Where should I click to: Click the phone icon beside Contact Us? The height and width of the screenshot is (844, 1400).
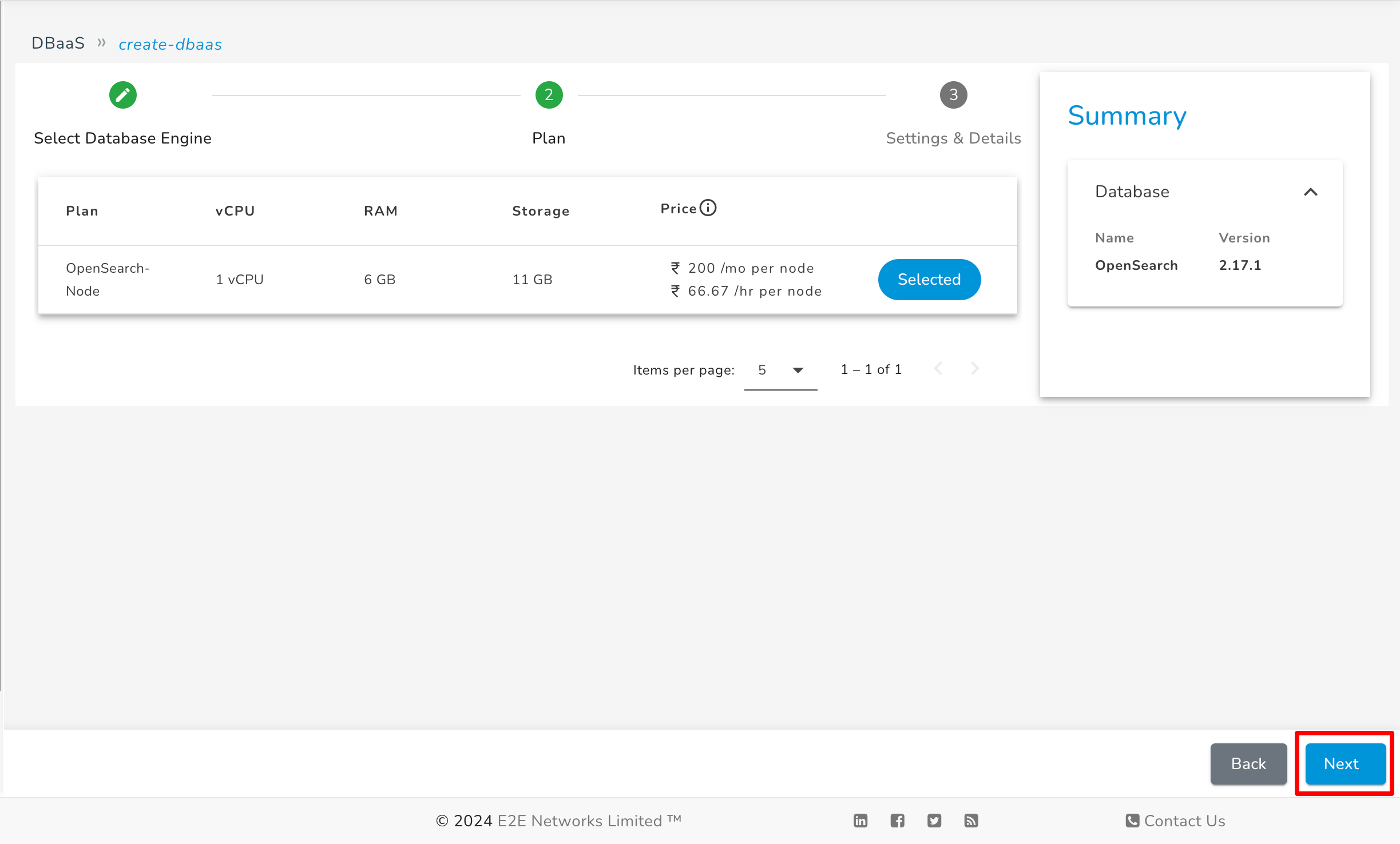point(1132,821)
